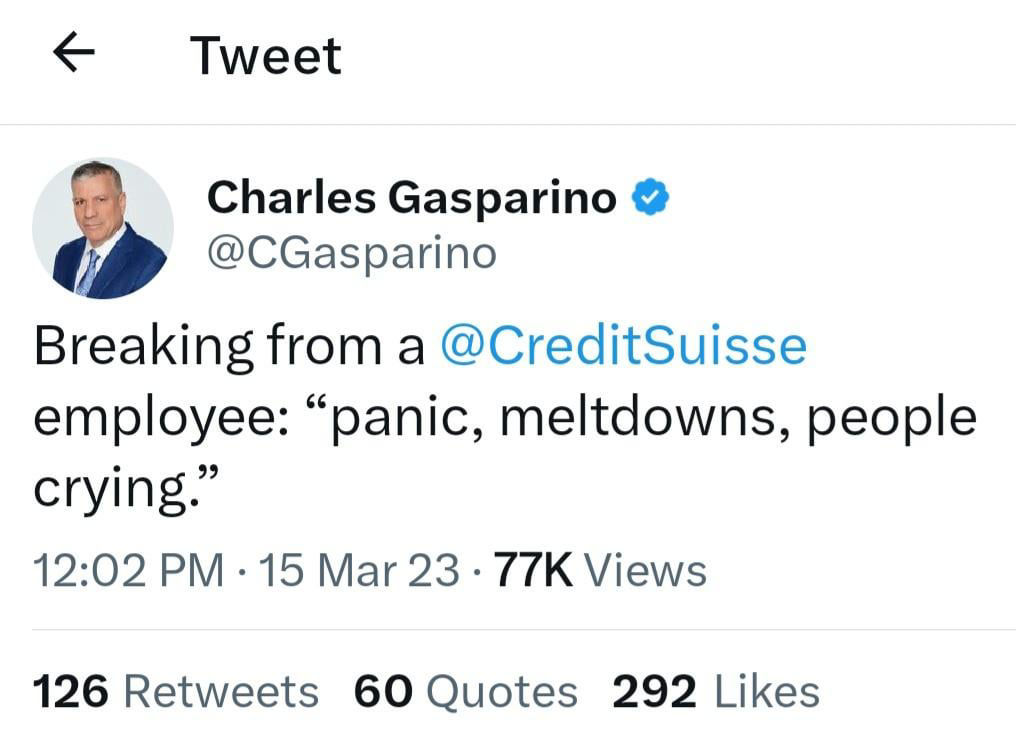Click the number 60 in quotes count
This screenshot has width=1016, height=738.
383,691
